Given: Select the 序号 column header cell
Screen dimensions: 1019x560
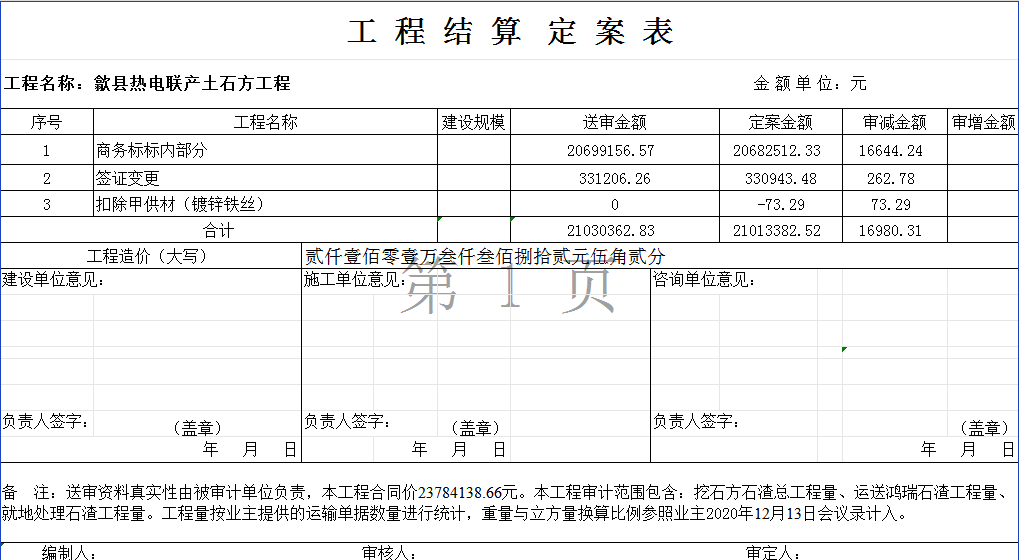Looking at the screenshot, I should click(x=47, y=122).
